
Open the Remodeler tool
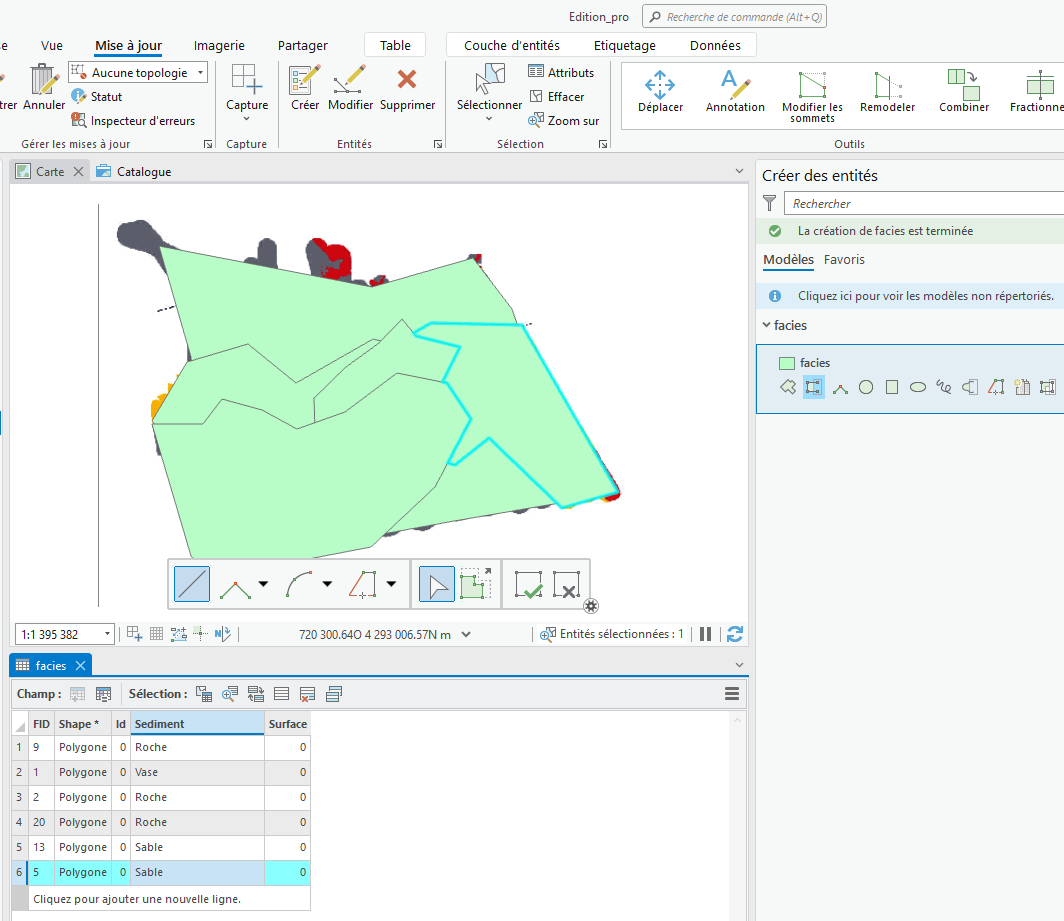coord(887,91)
